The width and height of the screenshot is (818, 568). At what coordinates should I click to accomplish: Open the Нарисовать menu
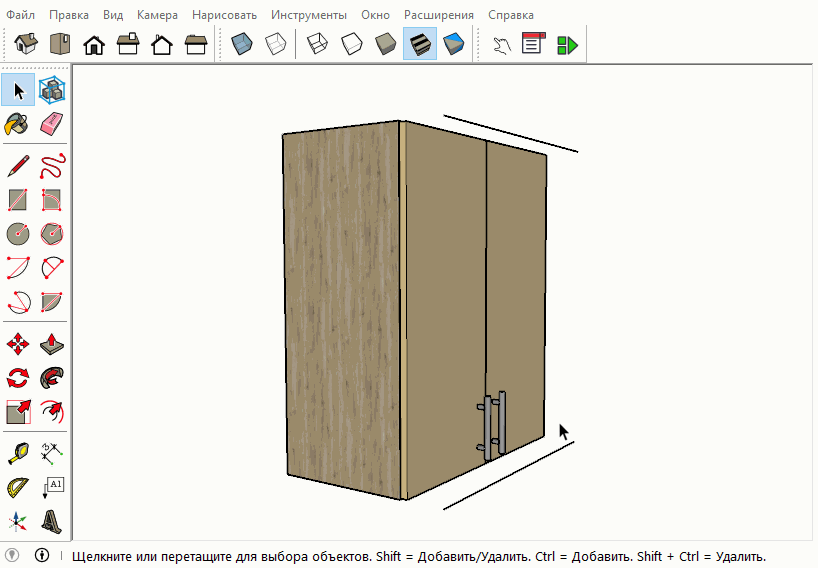point(224,15)
